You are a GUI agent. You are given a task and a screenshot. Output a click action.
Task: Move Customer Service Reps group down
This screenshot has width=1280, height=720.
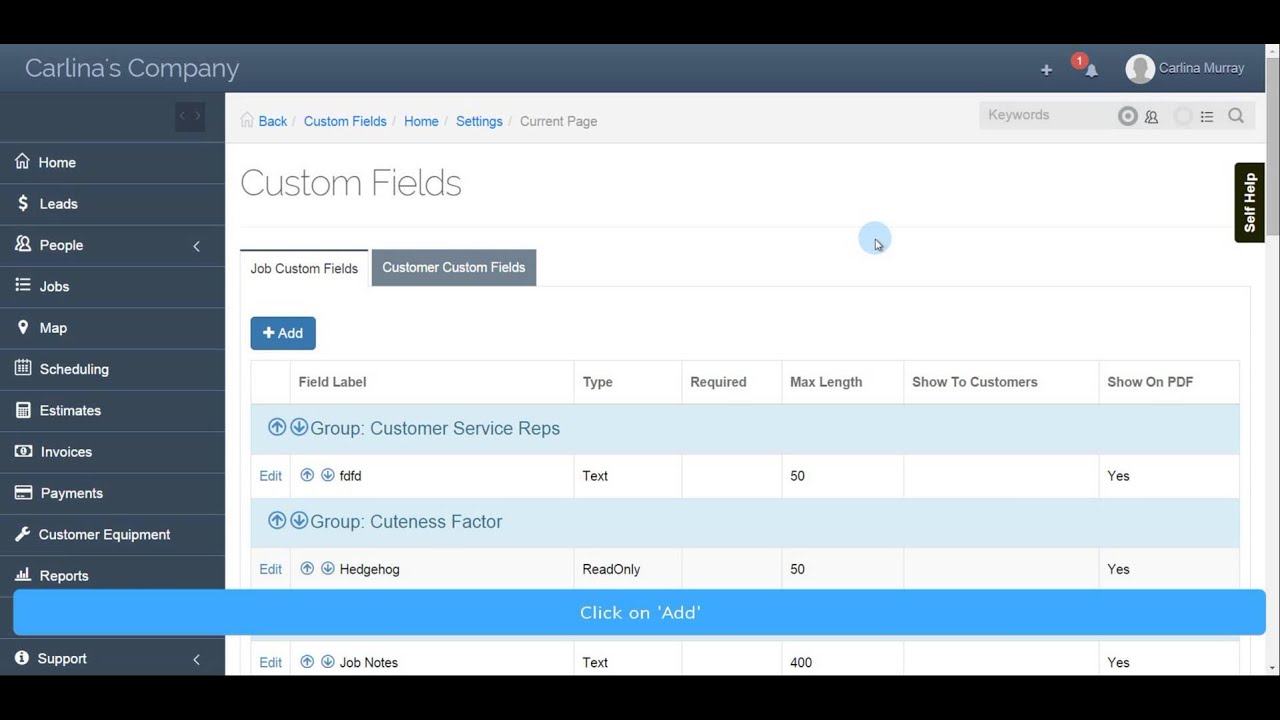[299, 427]
